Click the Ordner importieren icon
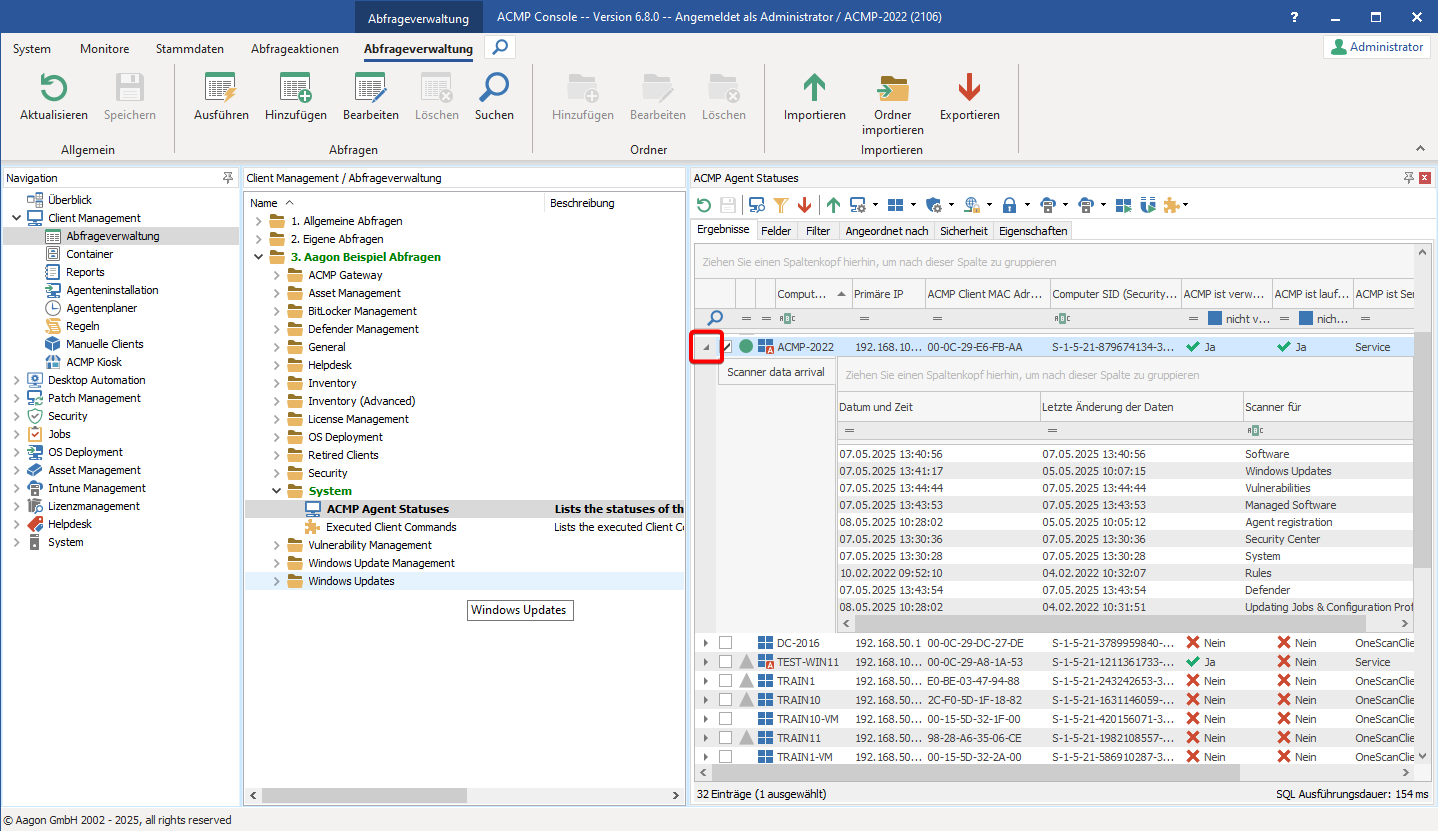 click(892, 90)
